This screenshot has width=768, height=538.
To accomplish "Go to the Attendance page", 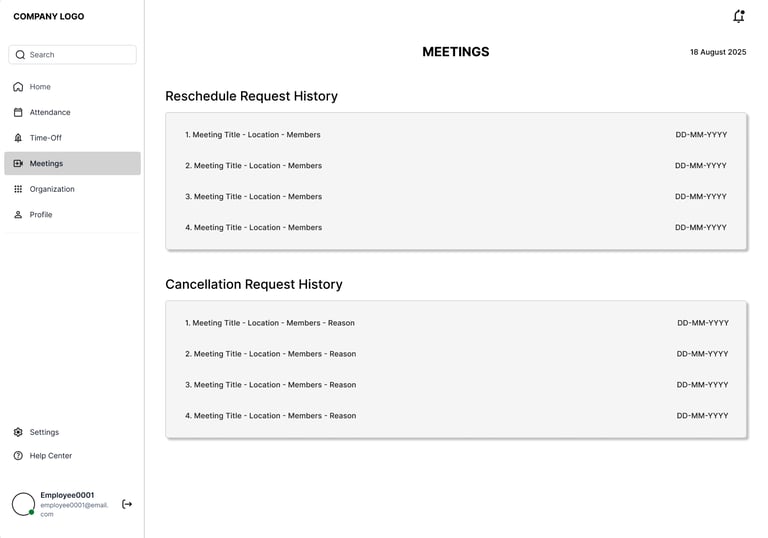I will tap(50, 113).
